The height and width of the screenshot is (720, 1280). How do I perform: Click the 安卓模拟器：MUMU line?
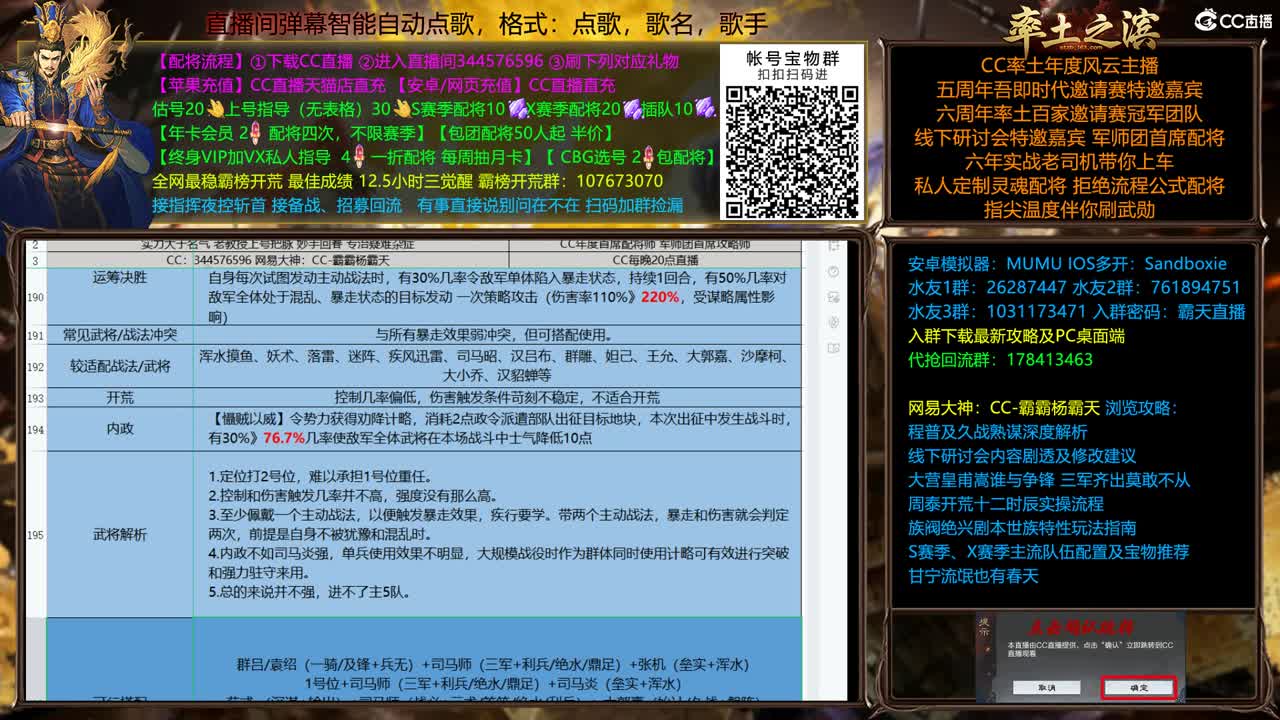pyautogui.click(x=1067, y=264)
